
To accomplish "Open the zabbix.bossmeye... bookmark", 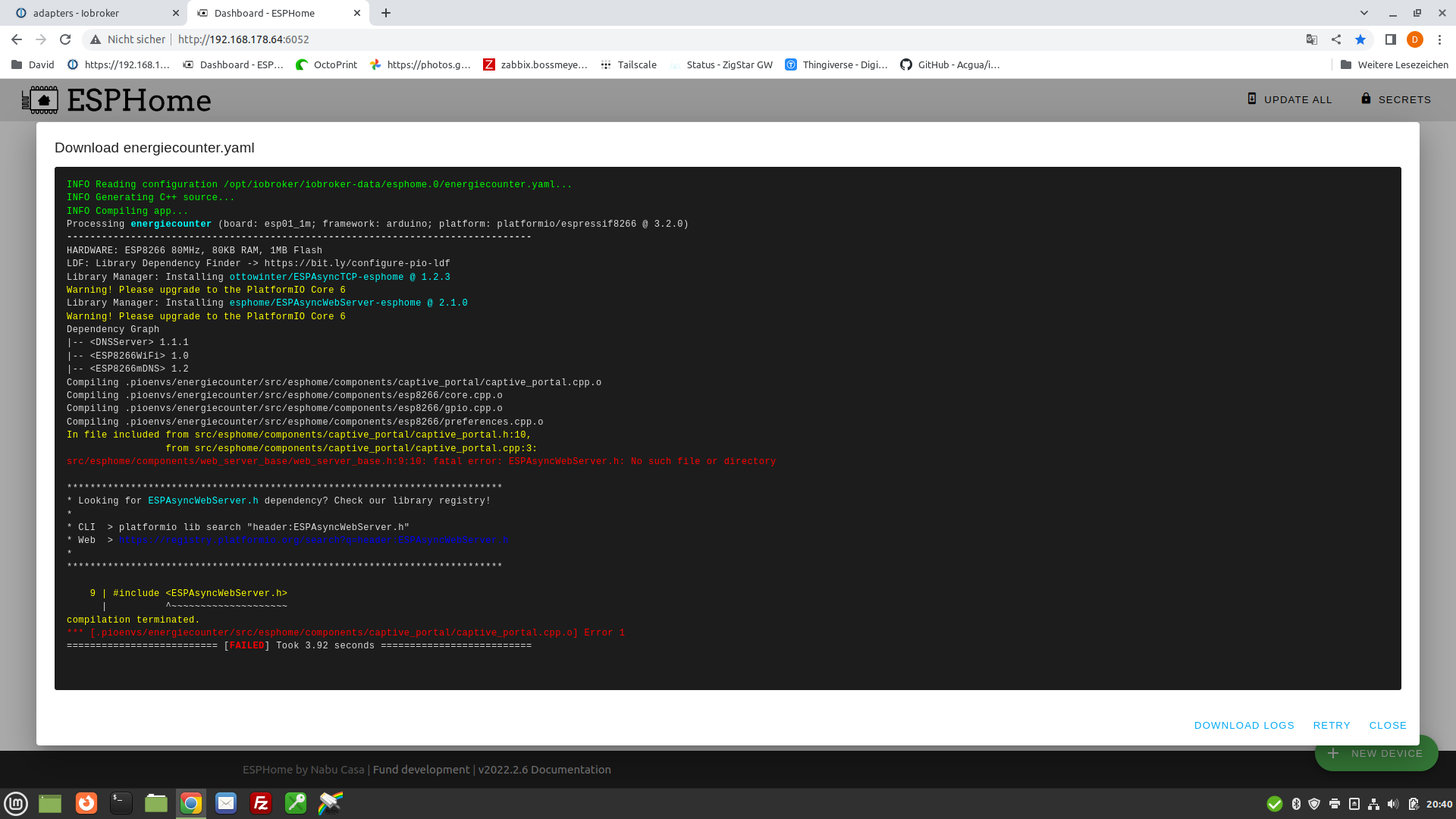I will 535,64.
